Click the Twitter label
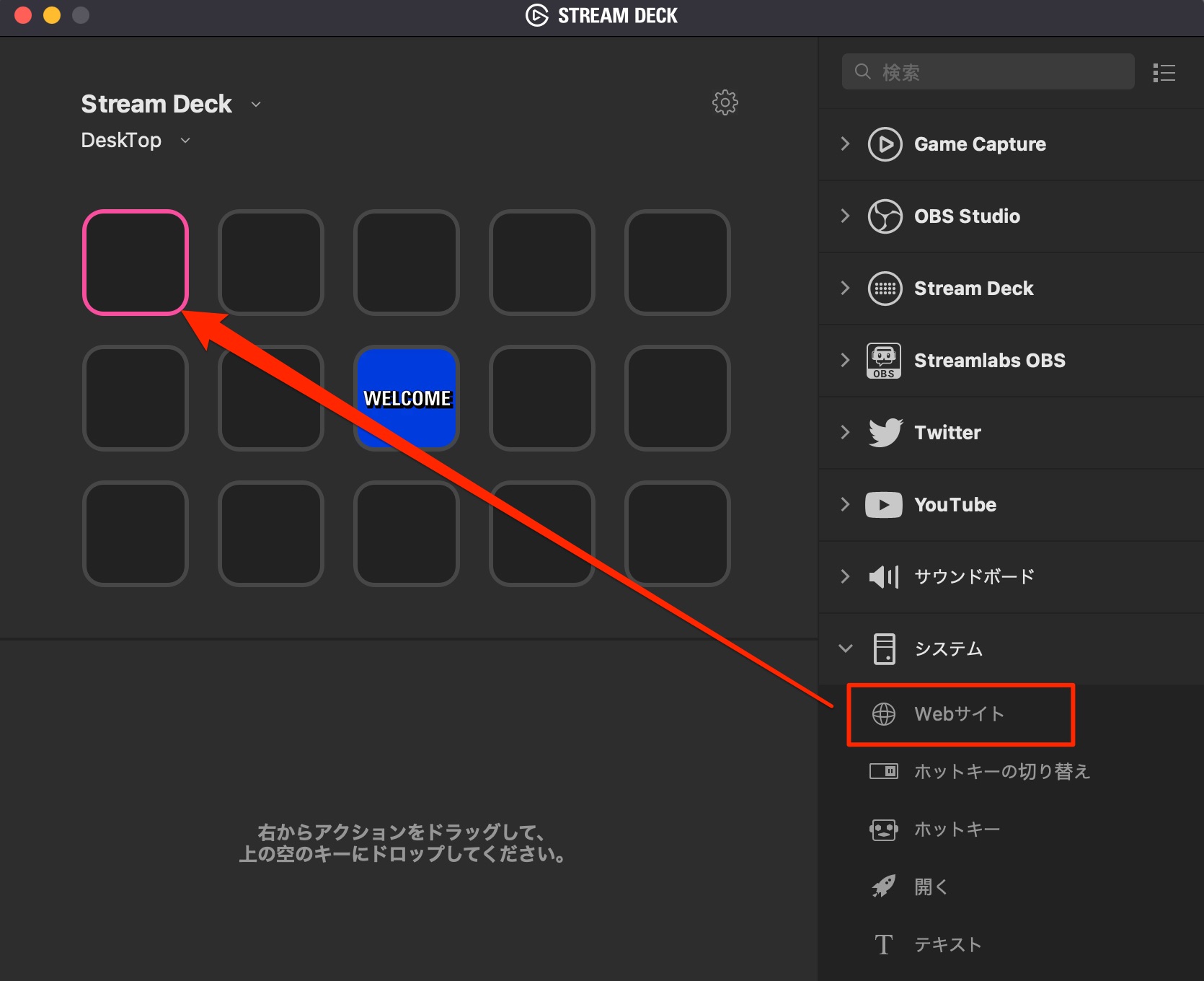This screenshot has height=981, width=1204. [x=947, y=433]
